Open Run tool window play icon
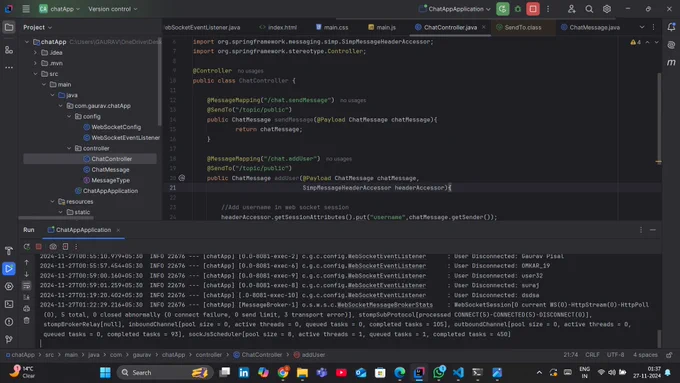Viewport: 680px width, 383px height. (9, 268)
